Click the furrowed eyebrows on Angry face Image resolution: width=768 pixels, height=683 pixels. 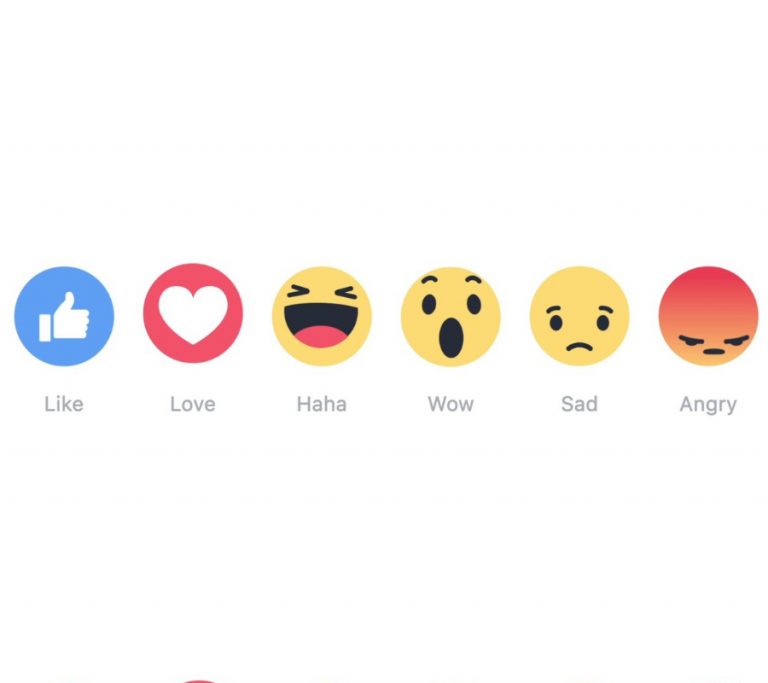[x=714, y=339]
